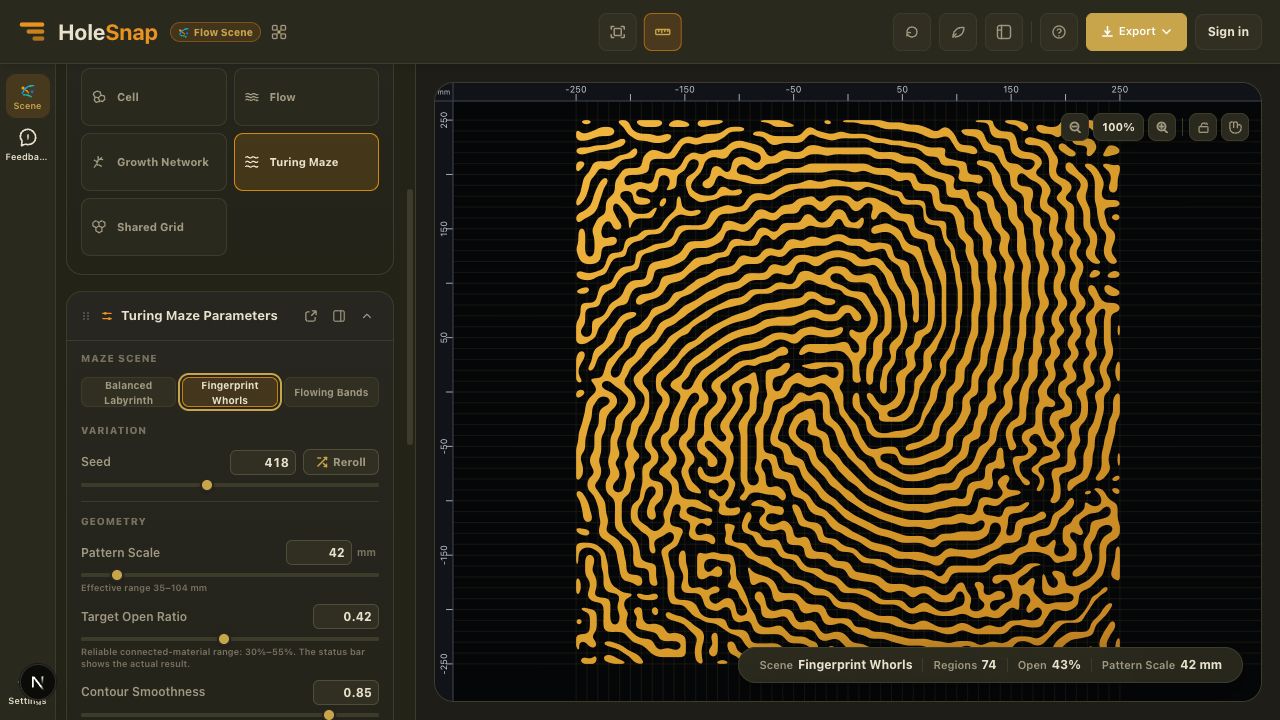Toggle the canvas lock icon

(x=1203, y=127)
